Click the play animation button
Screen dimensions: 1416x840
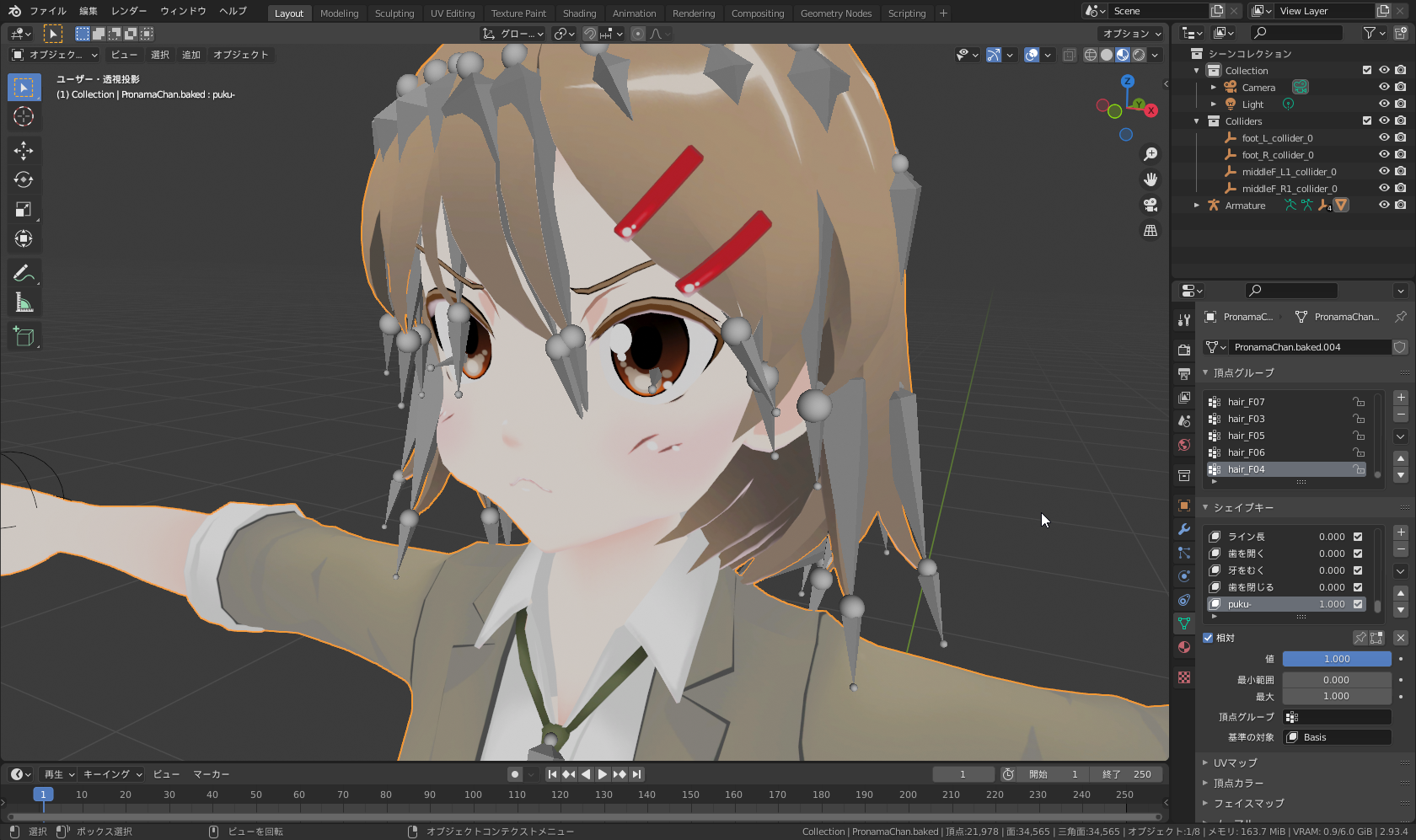click(603, 774)
